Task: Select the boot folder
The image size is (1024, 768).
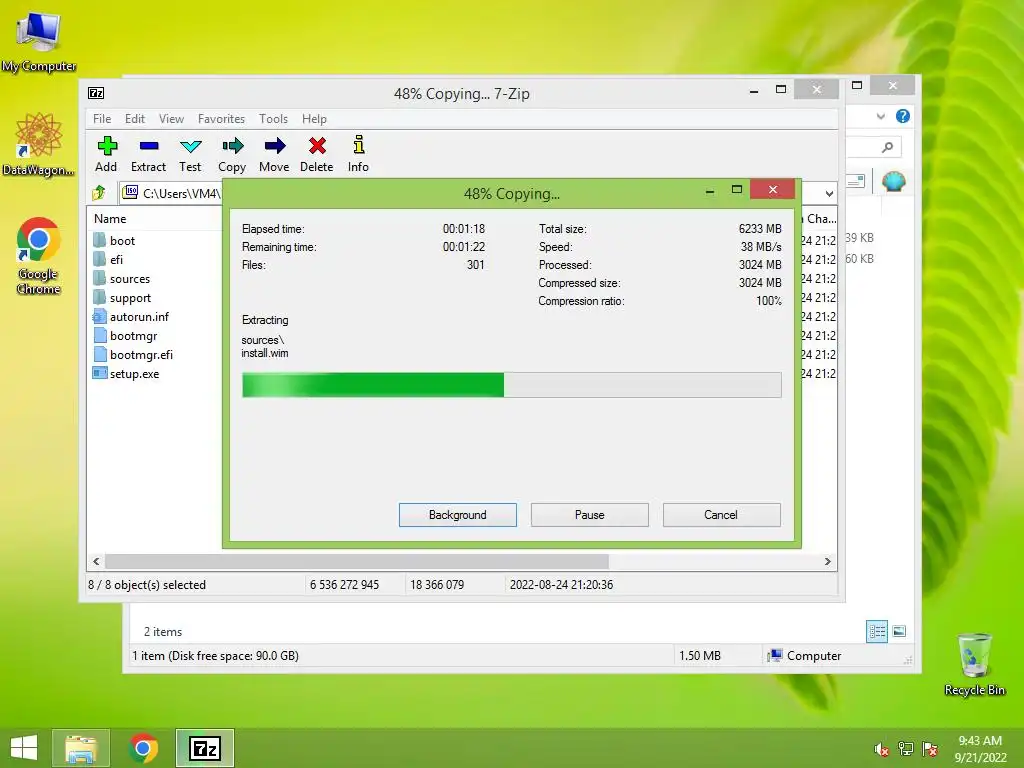Action: 114,240
